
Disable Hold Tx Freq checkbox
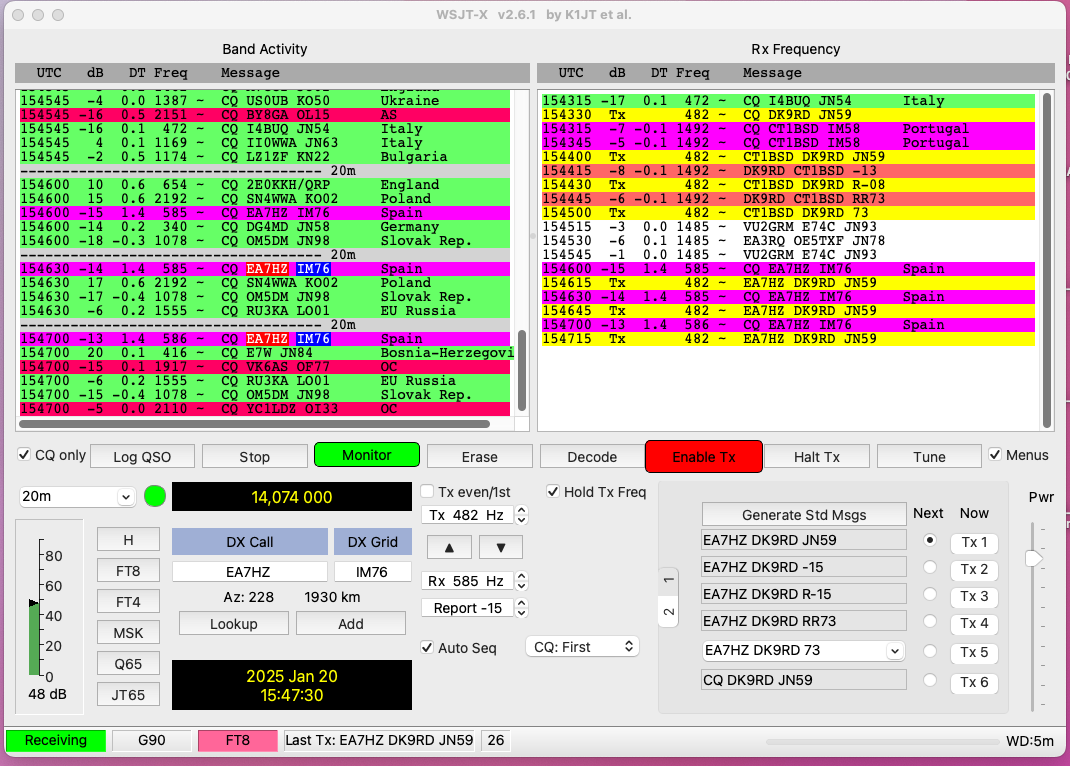[x=554, y=491]
